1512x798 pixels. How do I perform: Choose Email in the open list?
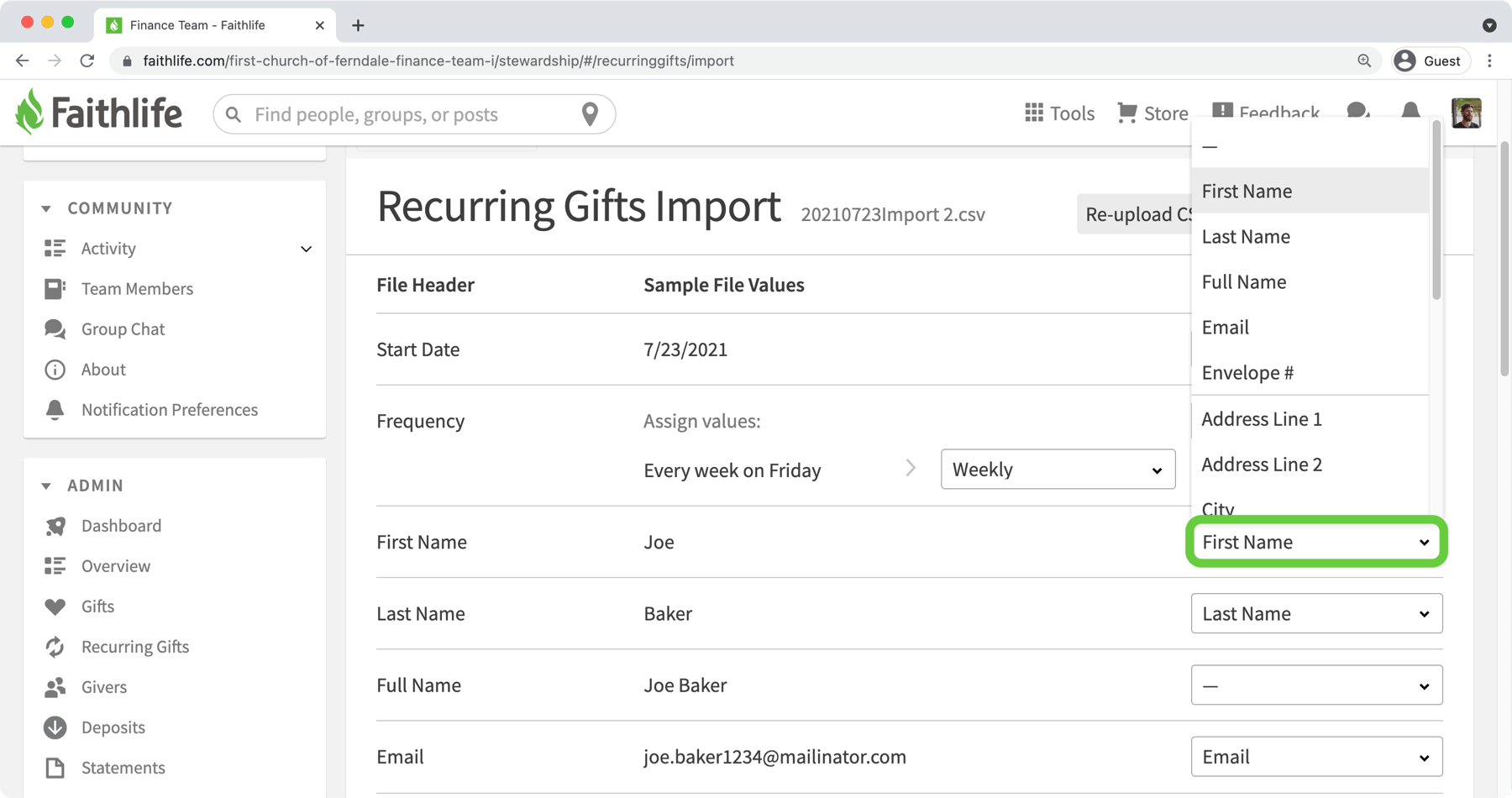click(x=1310, y=327)
